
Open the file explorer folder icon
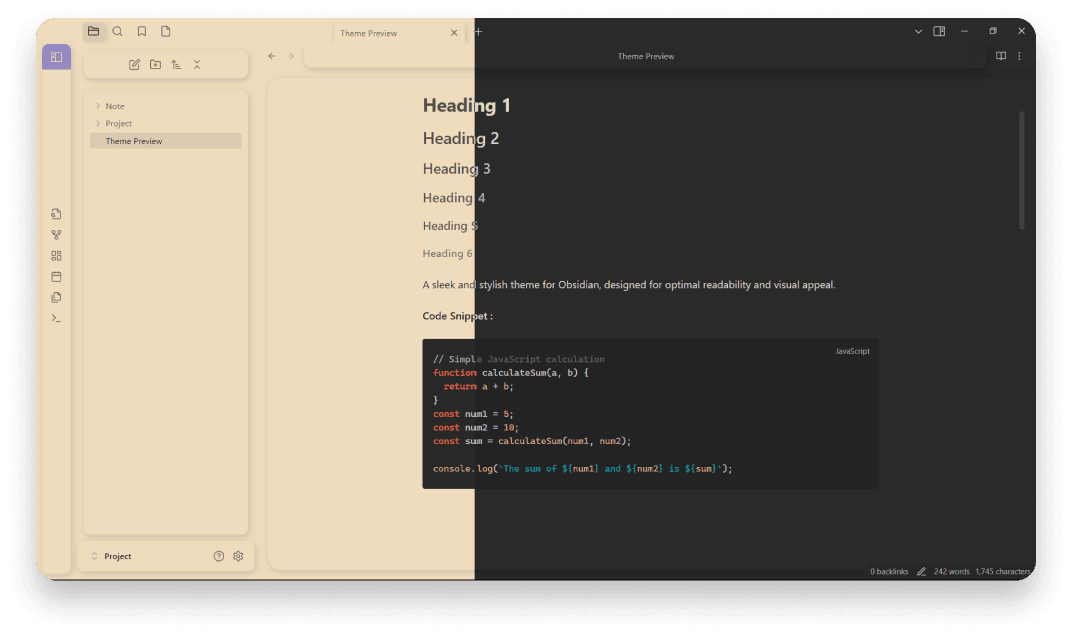pos(94,31)
